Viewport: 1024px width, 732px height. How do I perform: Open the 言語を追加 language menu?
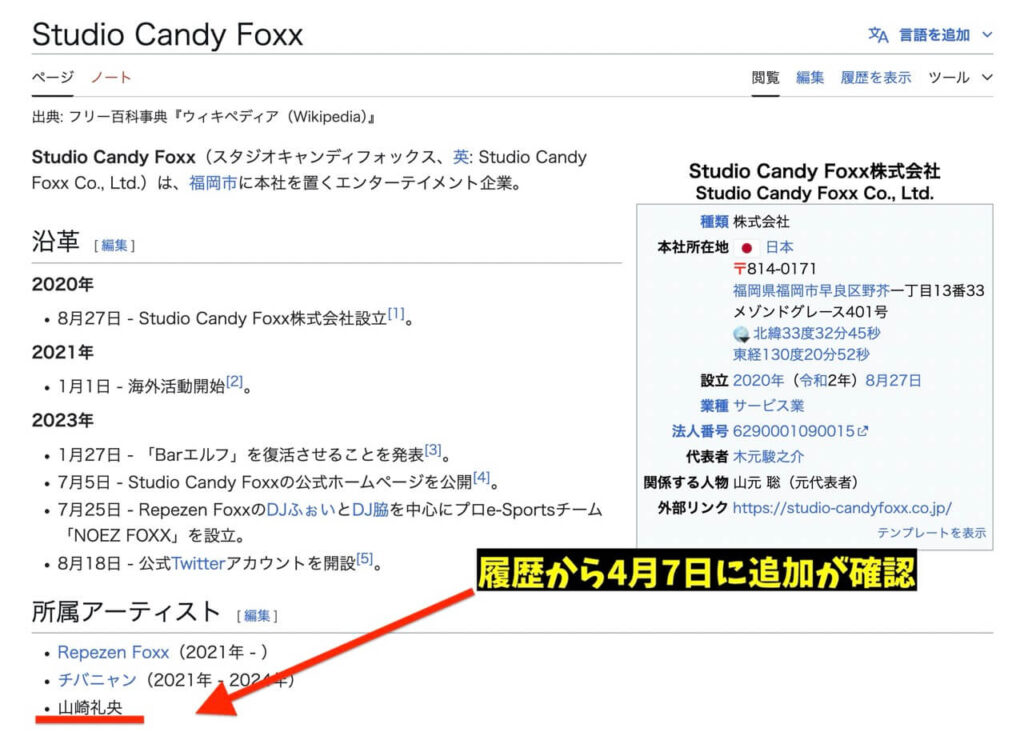point(935,35)
